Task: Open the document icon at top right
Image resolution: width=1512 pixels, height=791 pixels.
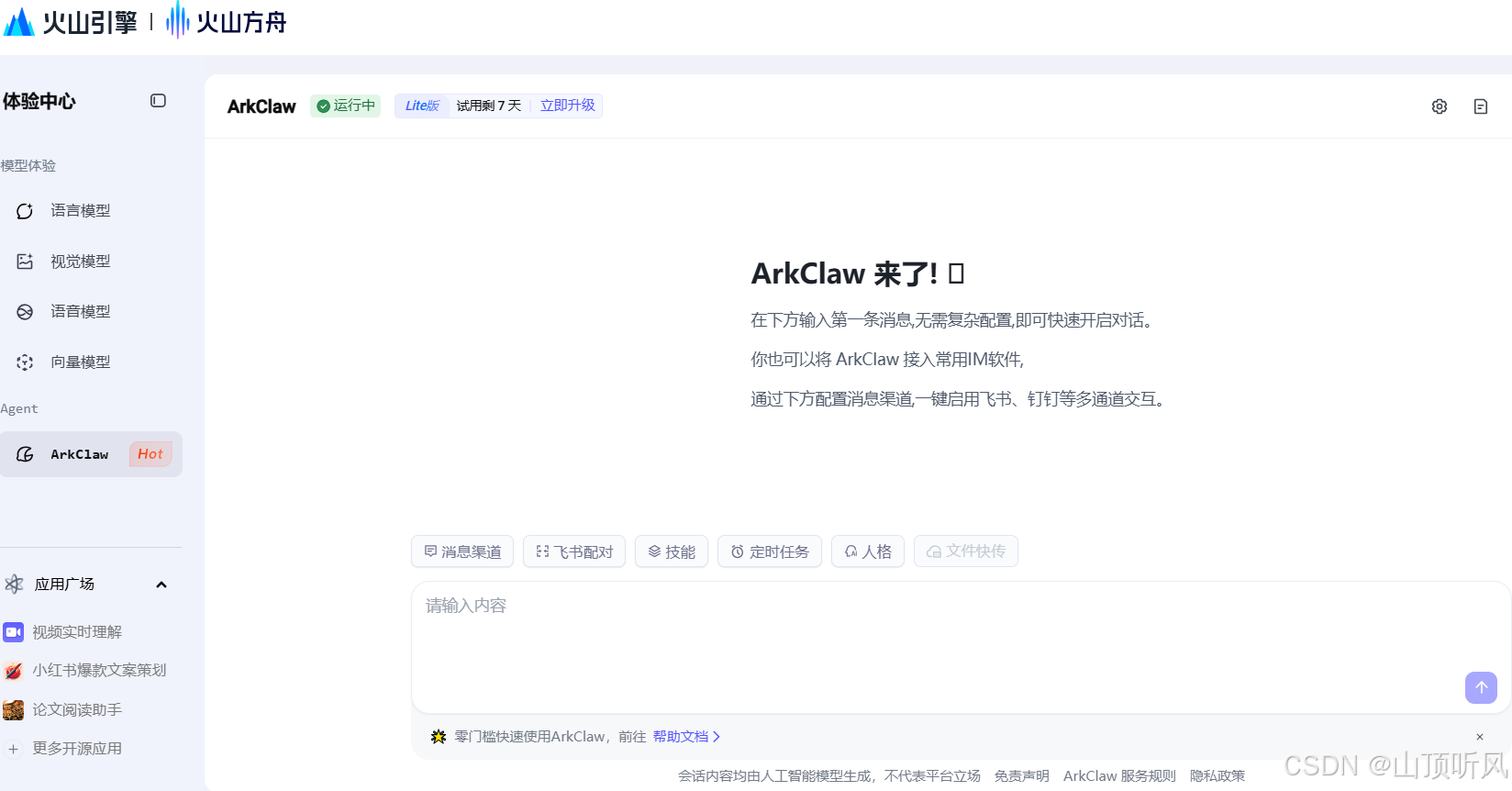Action: coord(1481,106)
